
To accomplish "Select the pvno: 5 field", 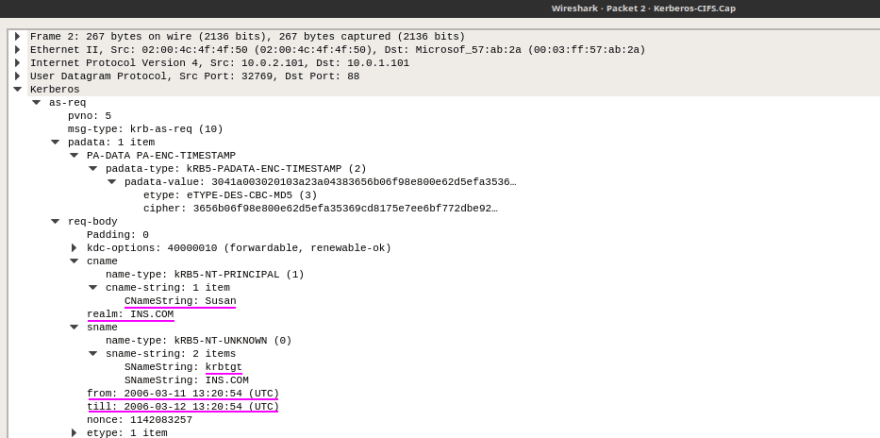I will point(90,116).
